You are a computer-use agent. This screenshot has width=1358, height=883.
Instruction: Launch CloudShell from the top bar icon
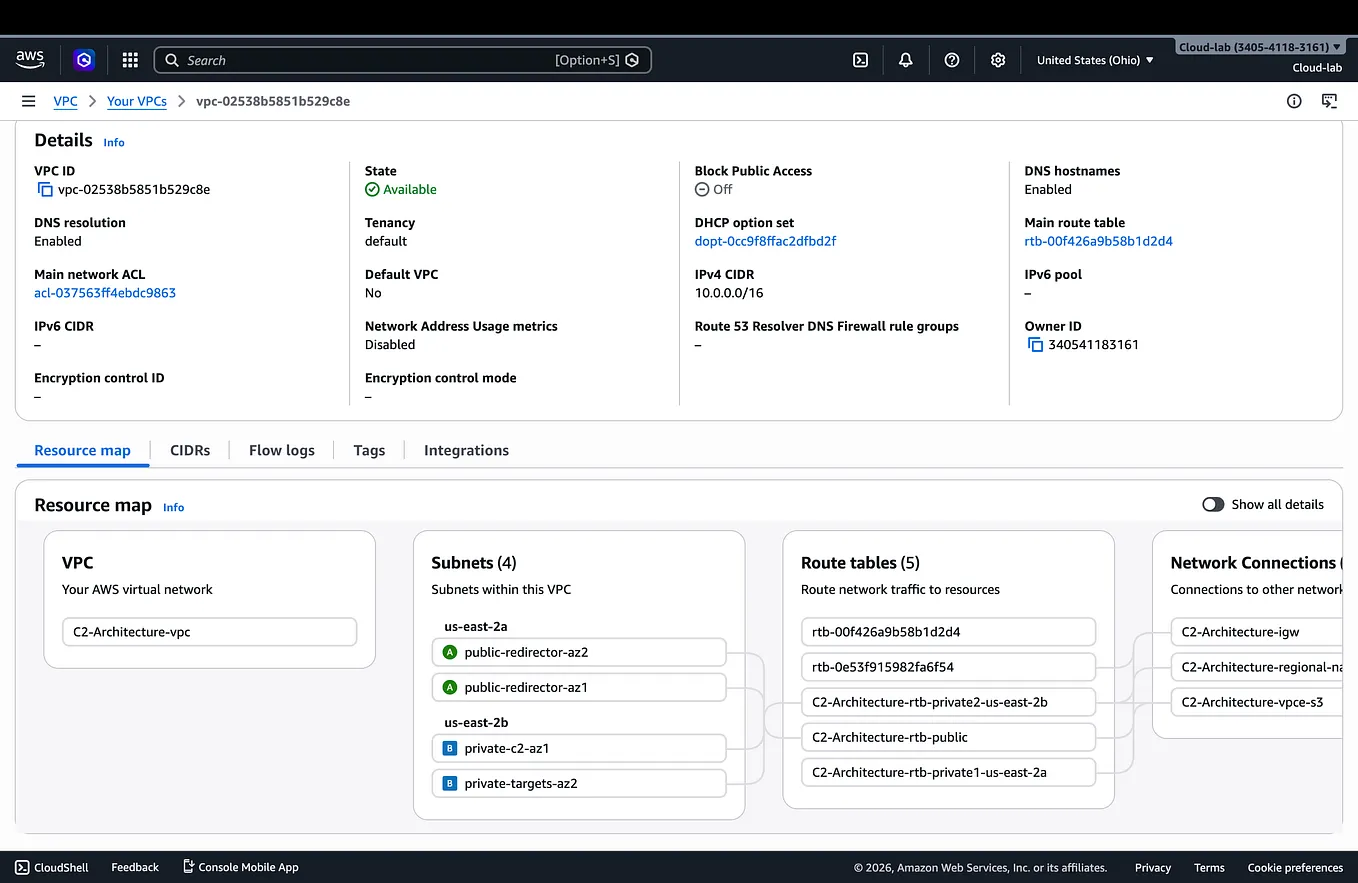[x=860, y=60]
